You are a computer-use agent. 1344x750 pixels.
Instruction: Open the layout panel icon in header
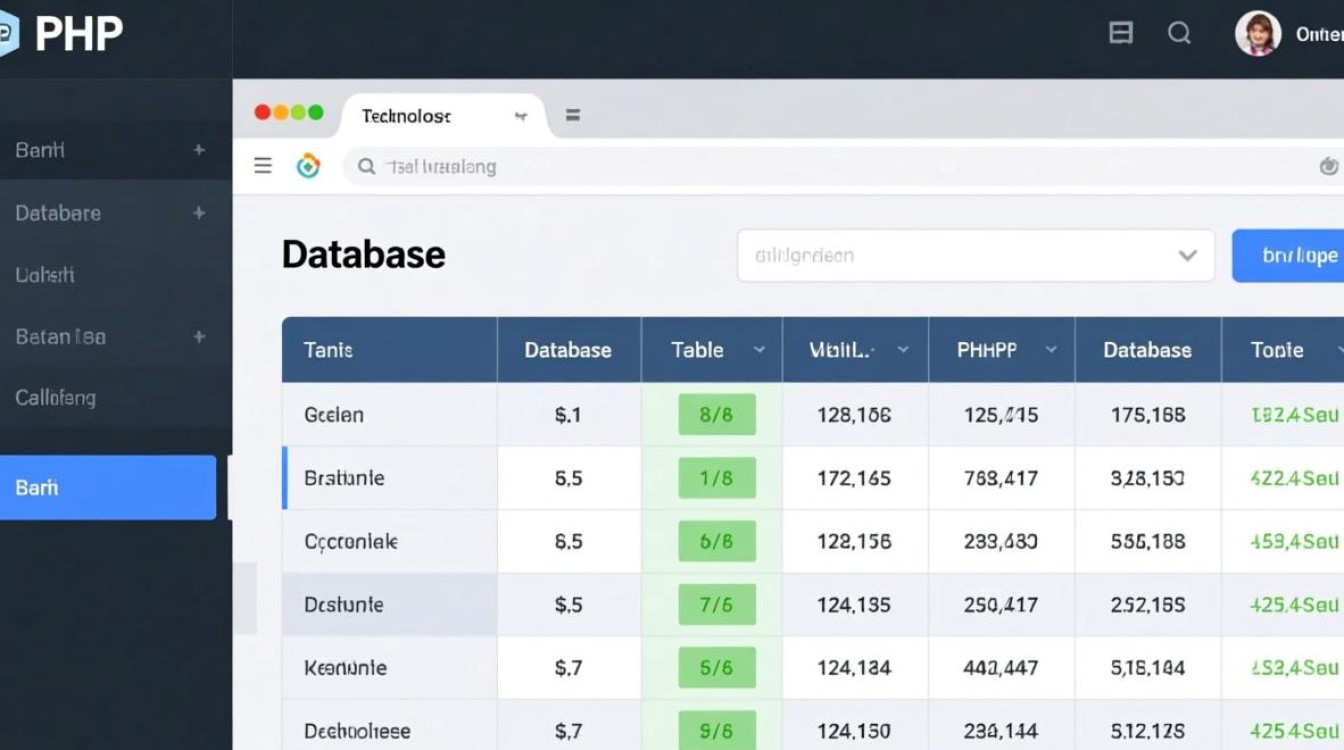(1121, 33)
